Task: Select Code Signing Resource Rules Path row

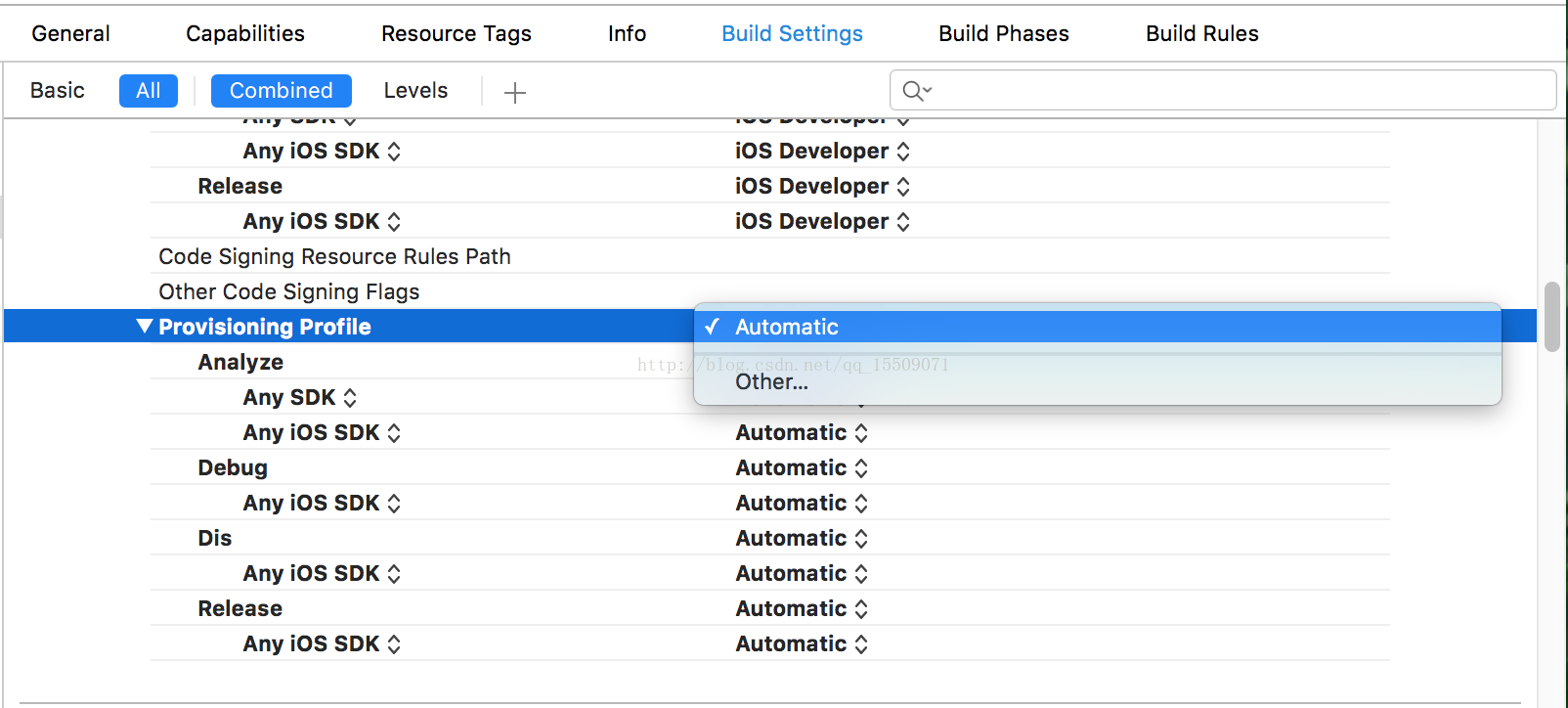Action: tap(770, 256)
